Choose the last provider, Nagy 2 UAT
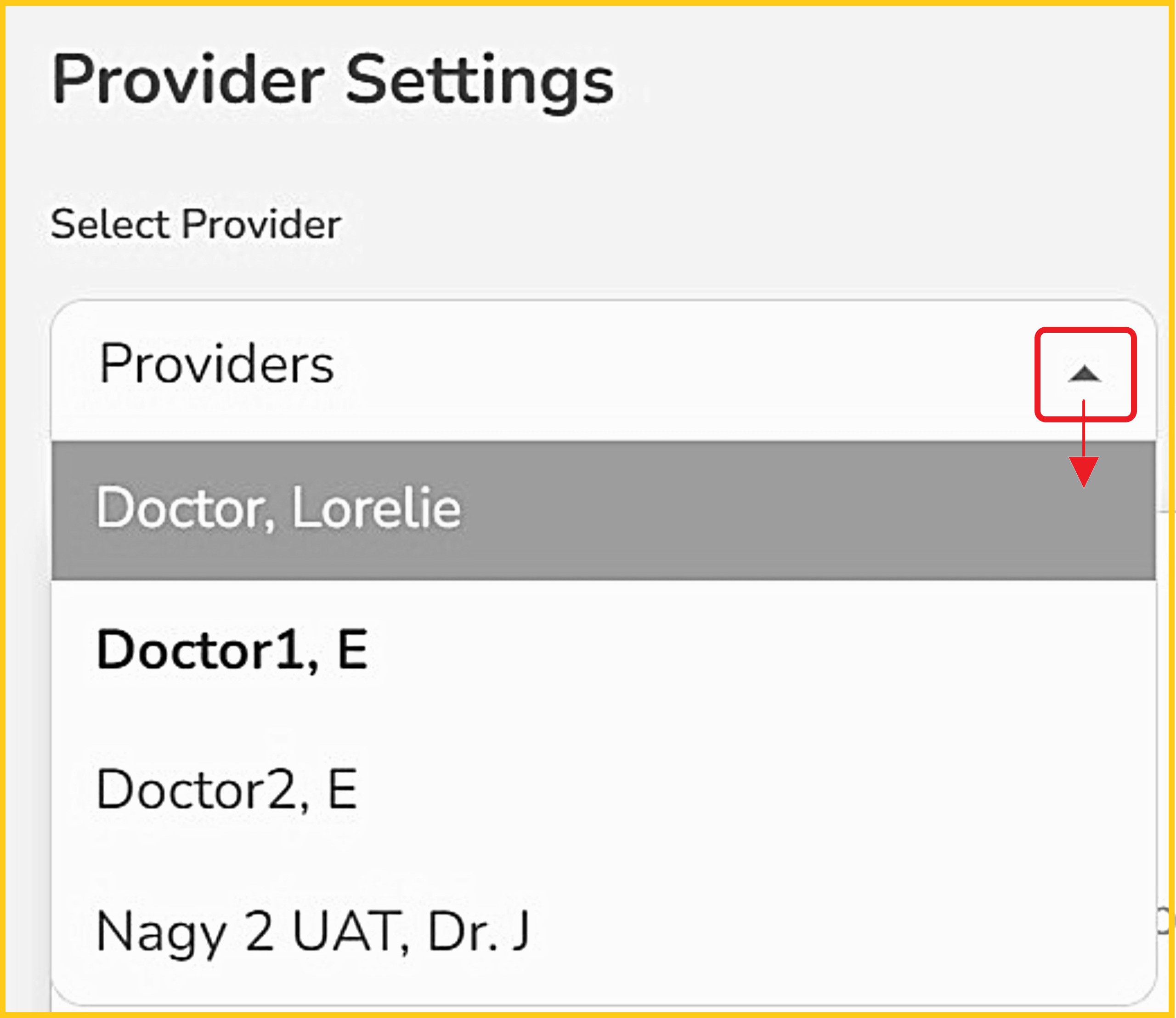The image size is (1176, 1018). (x=312, y=932)
